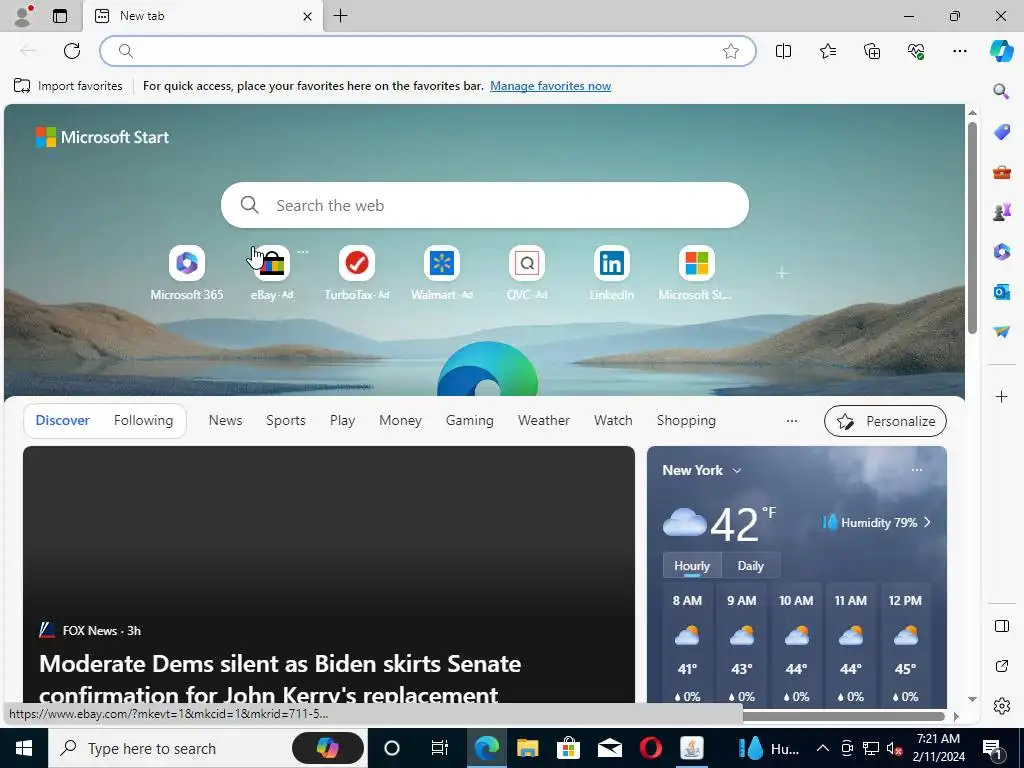
Task: Open the News category
Action: [225, 421]
